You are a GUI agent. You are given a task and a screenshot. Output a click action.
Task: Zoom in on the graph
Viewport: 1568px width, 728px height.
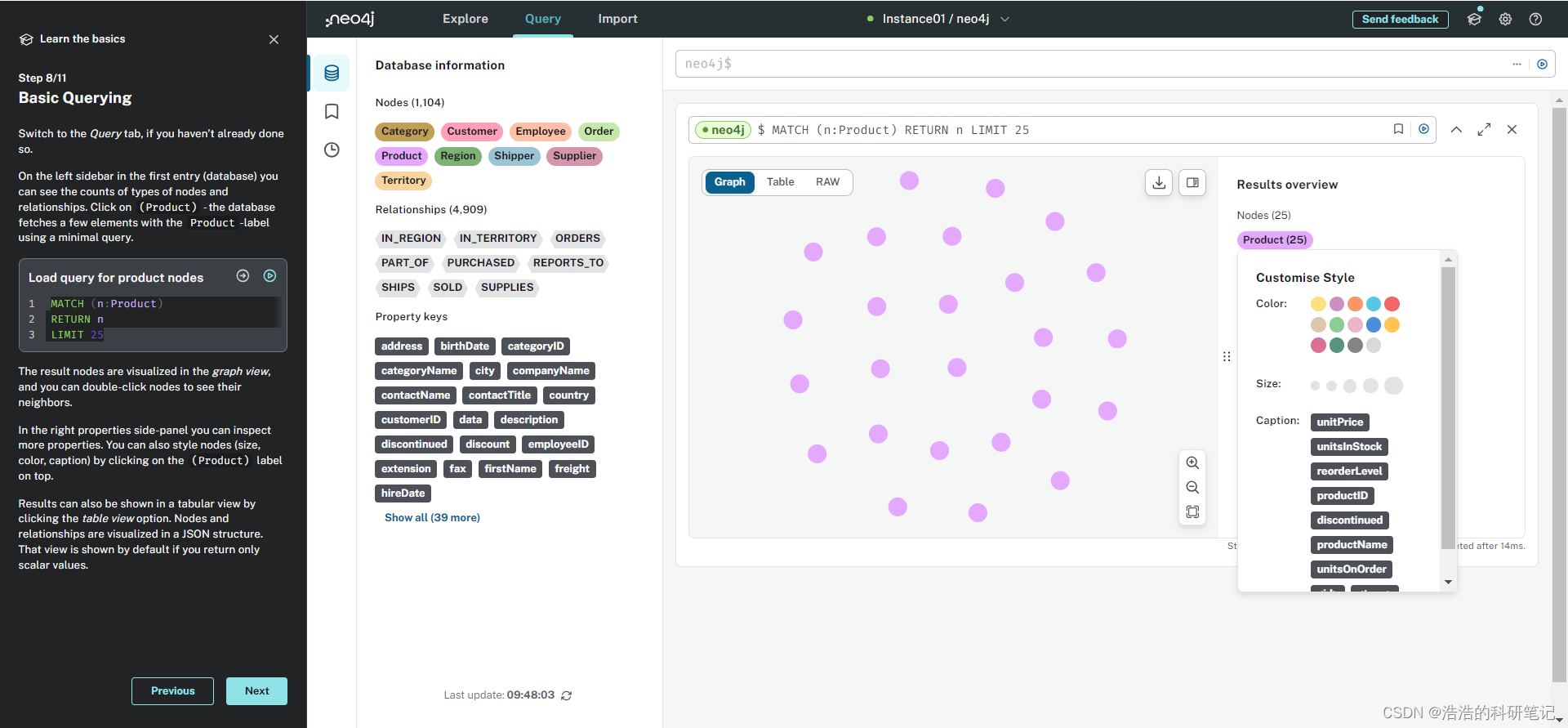[x=1192, y=462]
